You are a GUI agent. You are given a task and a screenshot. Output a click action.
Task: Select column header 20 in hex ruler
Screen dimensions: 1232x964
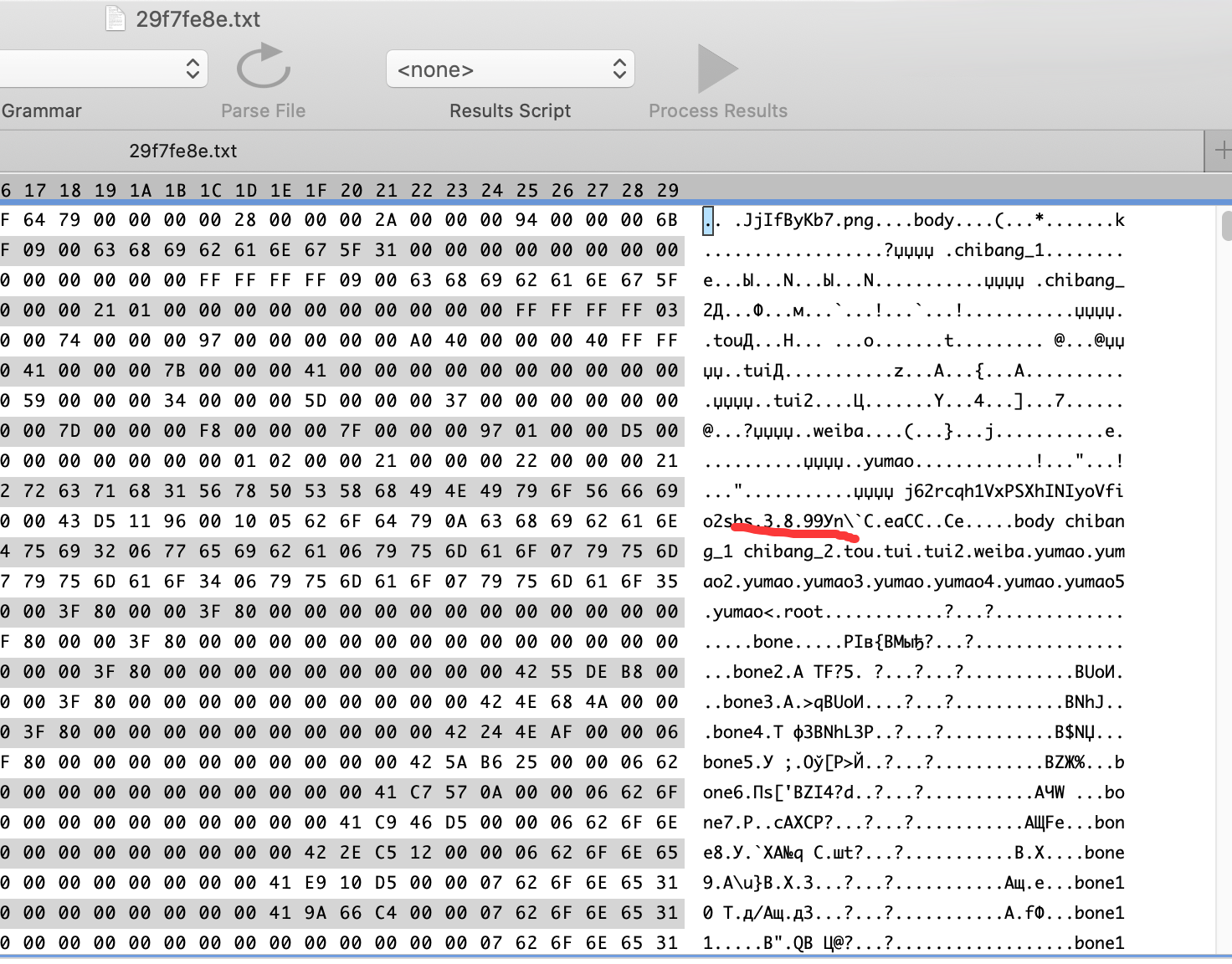point(352,190)
